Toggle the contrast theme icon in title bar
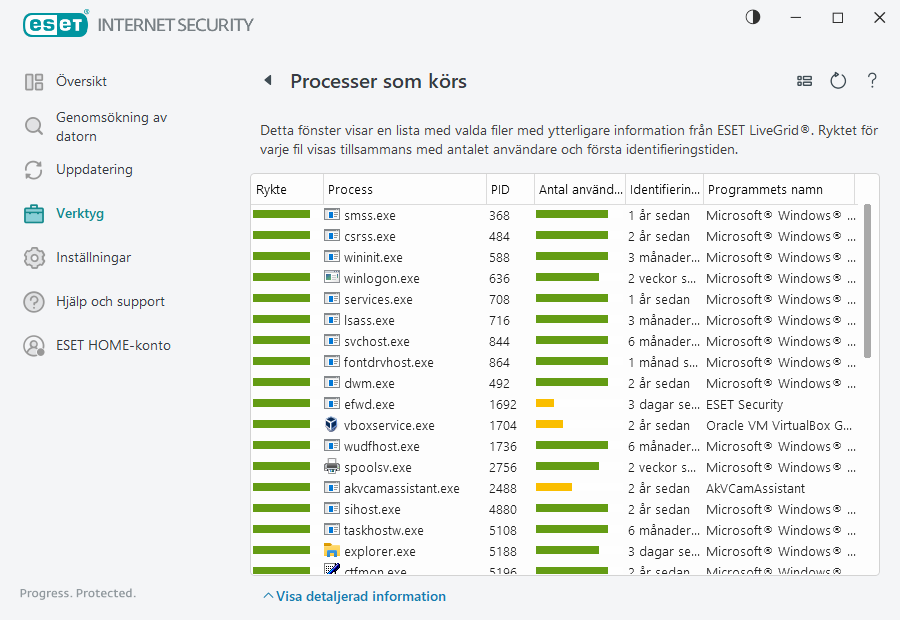Image resolution: width=900 pixels, height=620 pixels. pyautogui.click(x=752, y=17)
